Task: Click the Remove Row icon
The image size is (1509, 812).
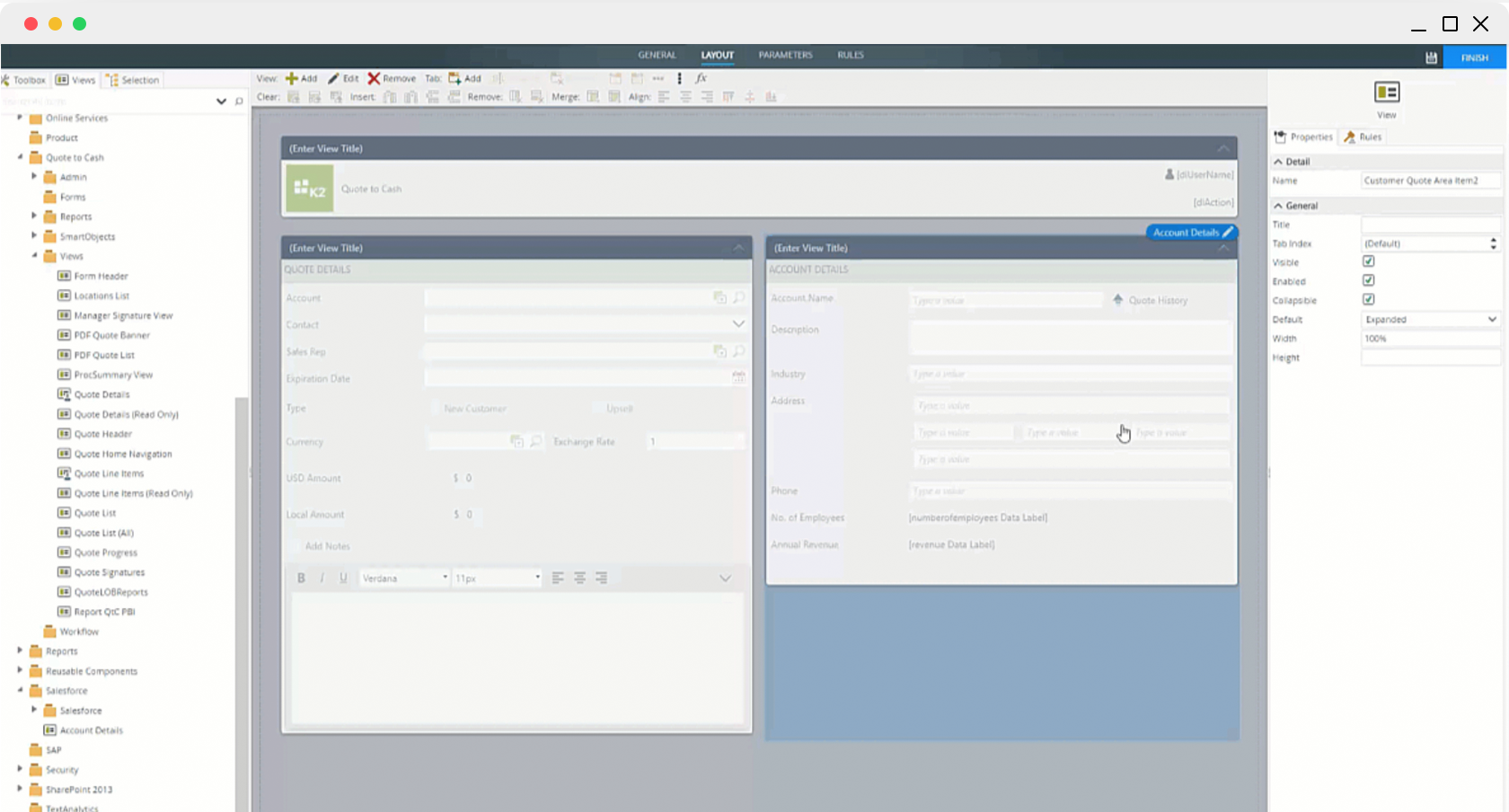Action: (536, 97)
